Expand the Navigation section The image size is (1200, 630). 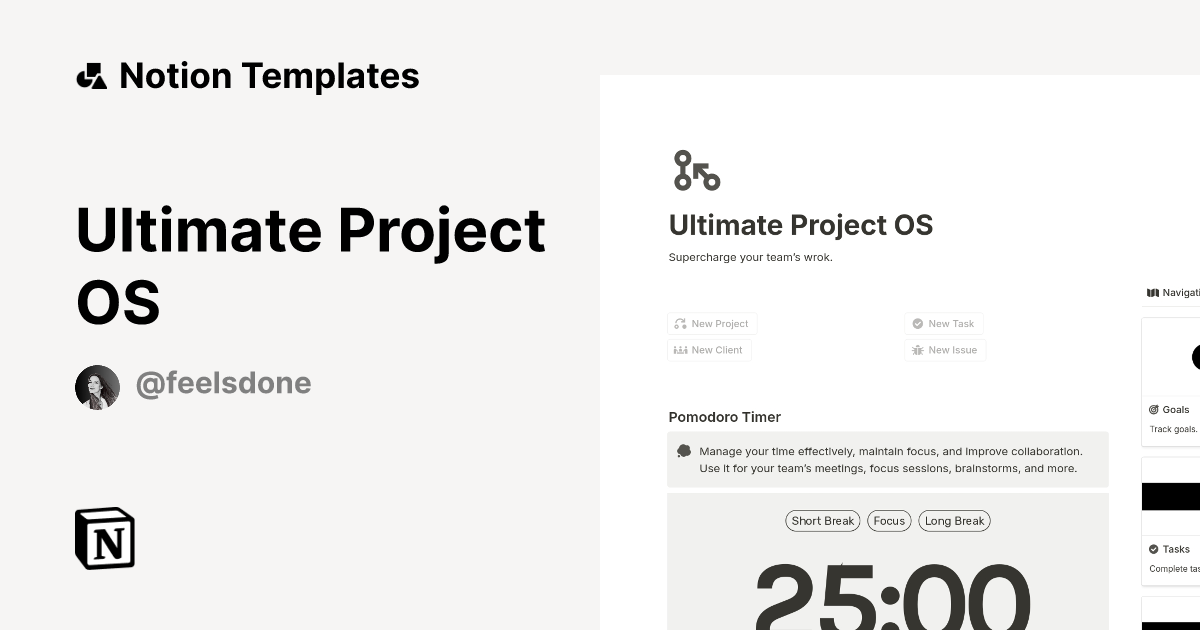pyautogui.click(x=1176, y=292)
